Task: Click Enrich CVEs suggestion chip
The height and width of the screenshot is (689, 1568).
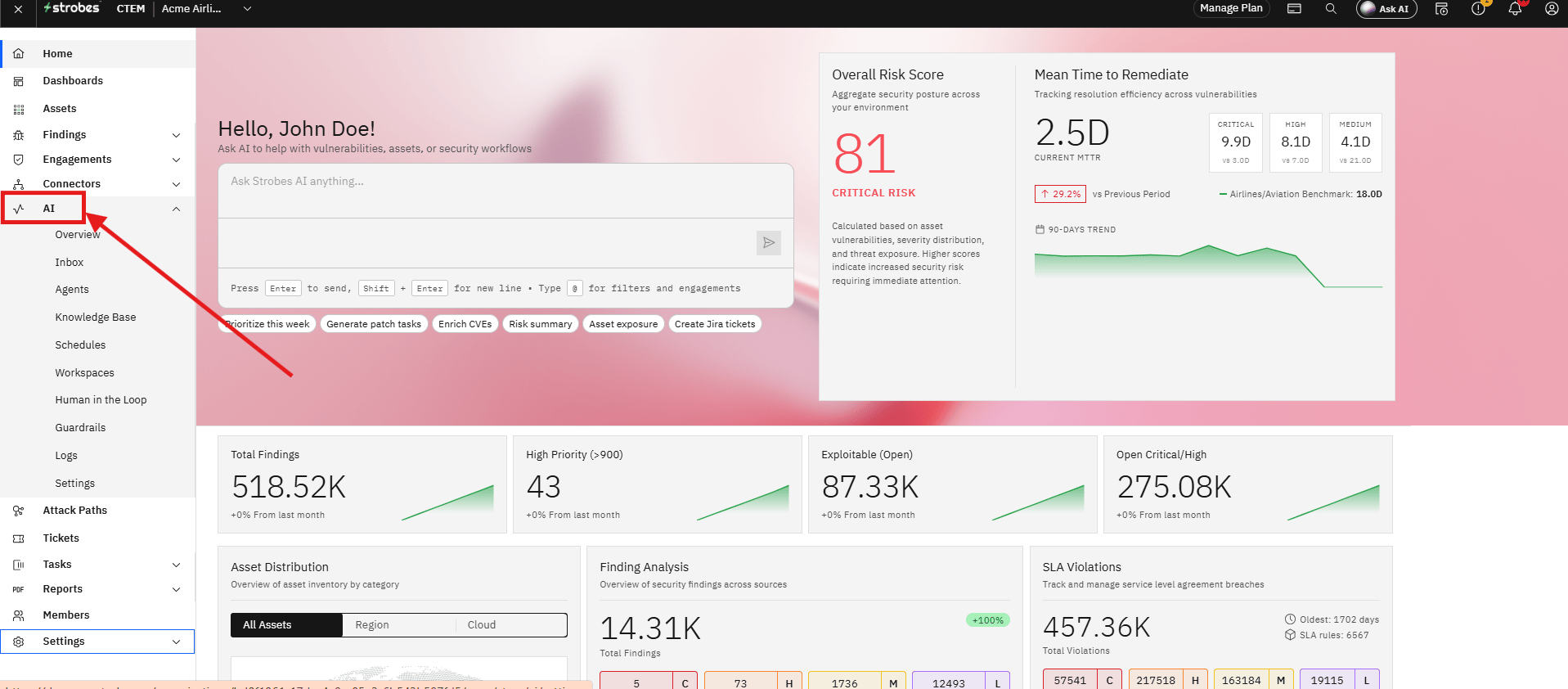Action: [465, 324]
